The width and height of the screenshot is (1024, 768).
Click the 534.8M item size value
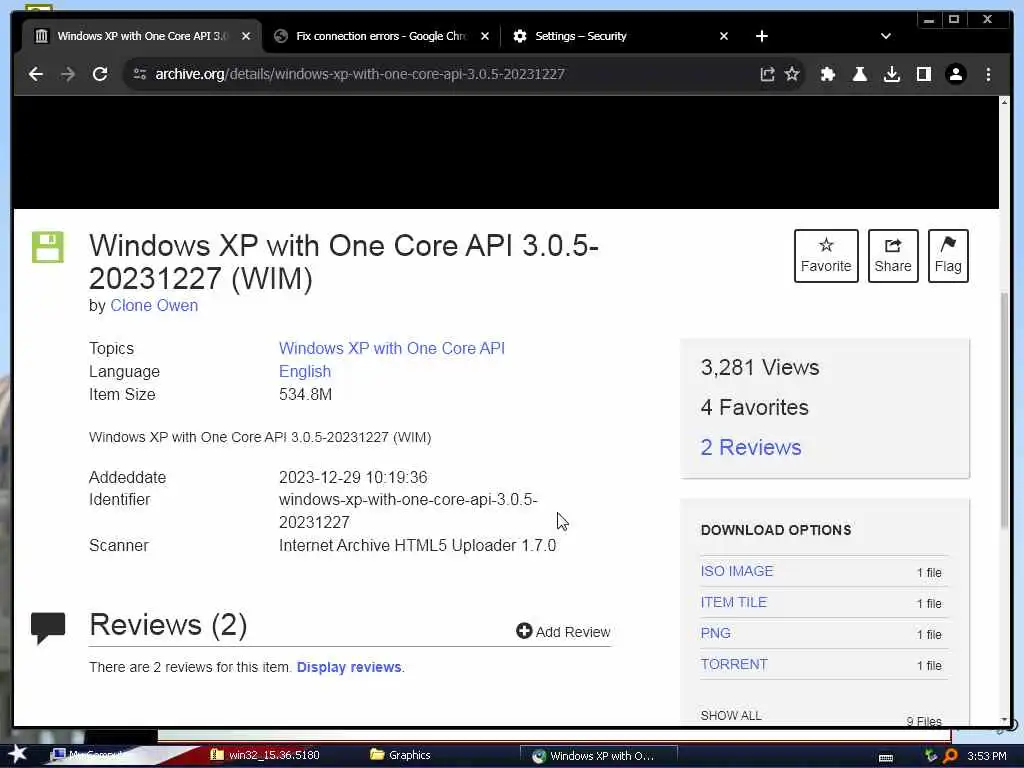[305, 394]
